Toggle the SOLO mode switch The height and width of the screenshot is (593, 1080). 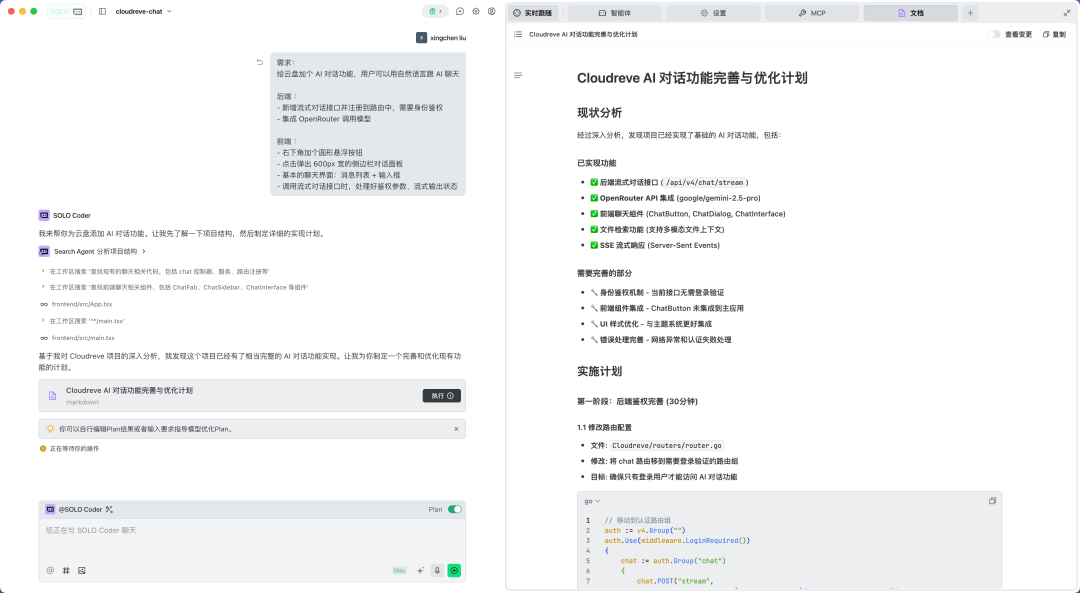pyautogui.click(x=66, y=12)
